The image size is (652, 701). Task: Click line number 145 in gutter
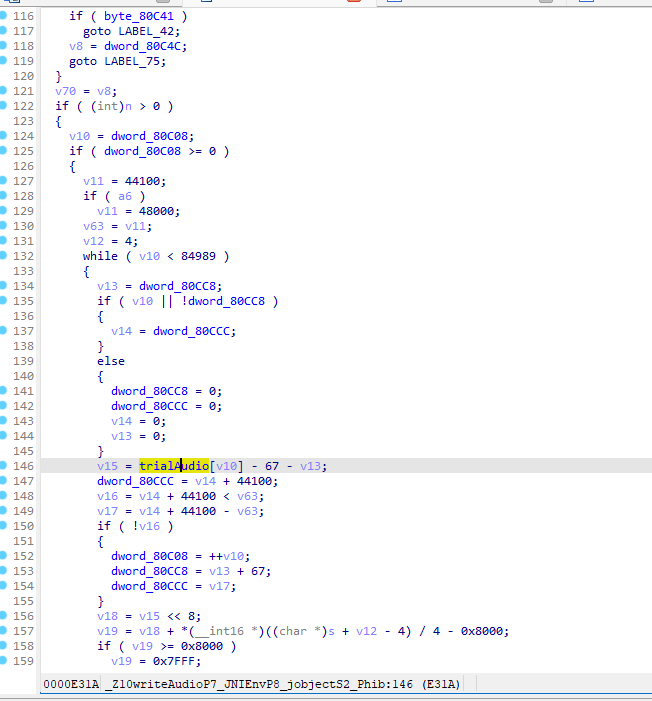tap(23, 451)
